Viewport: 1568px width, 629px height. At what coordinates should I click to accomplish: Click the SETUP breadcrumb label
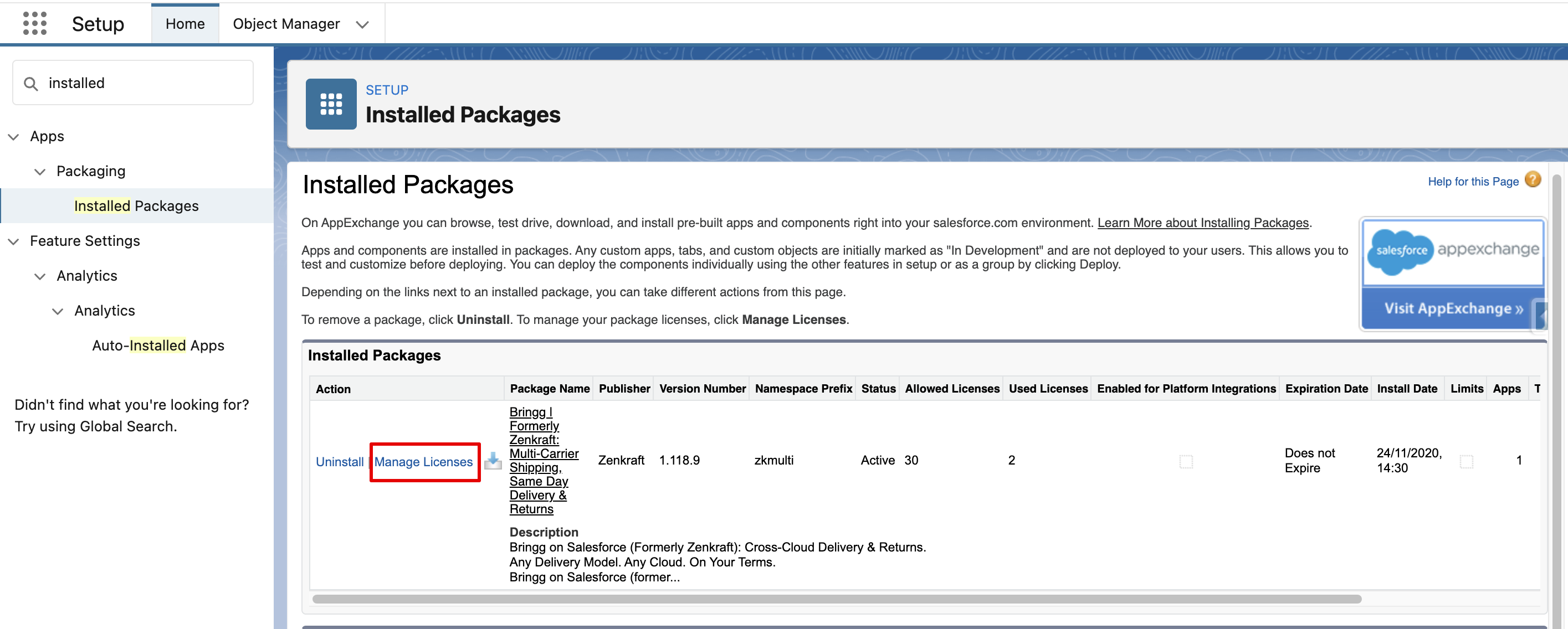pyautogui.click(x=387, y=90)
